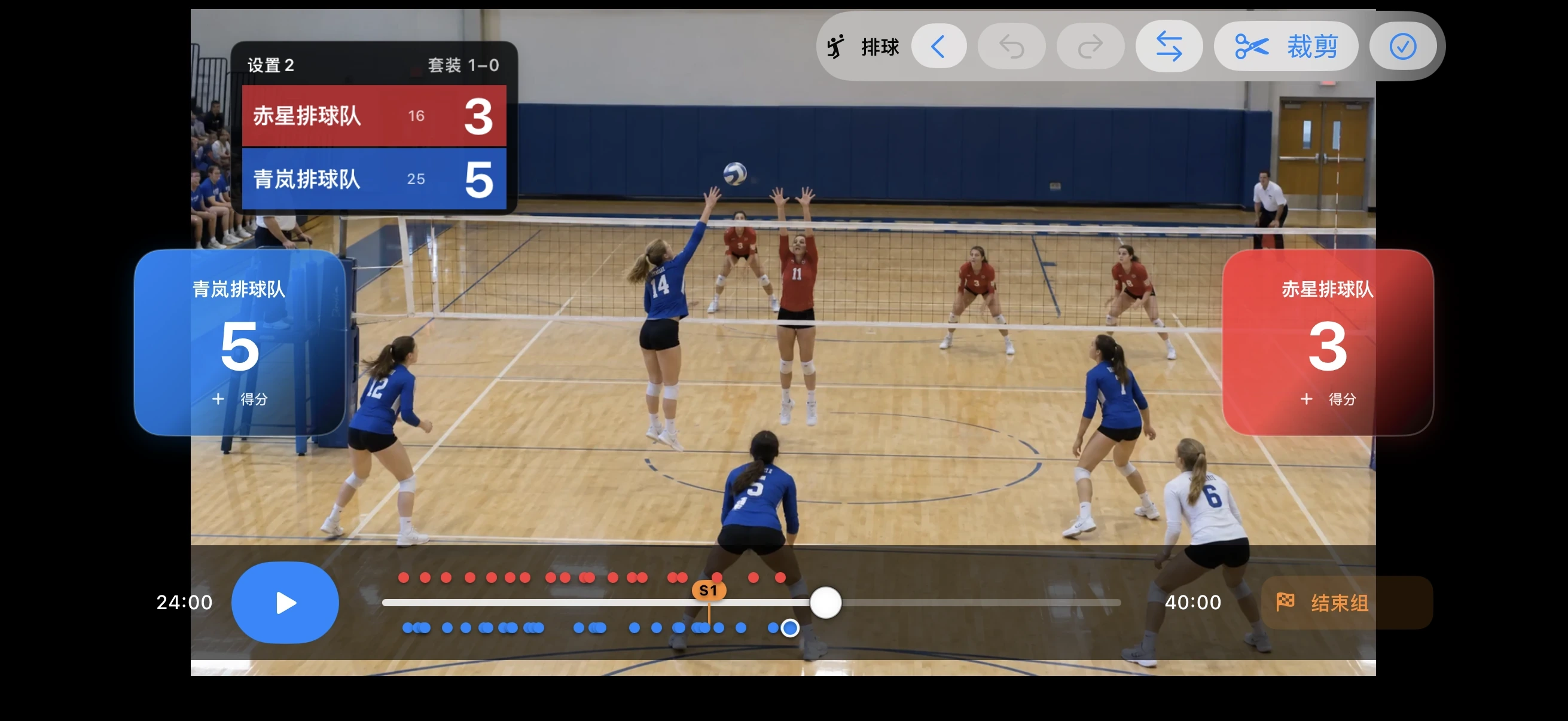This screenshot has width=1568, height=721.
Task: Click the 套装 1-0 set score label
Action: tap(463, 65)
